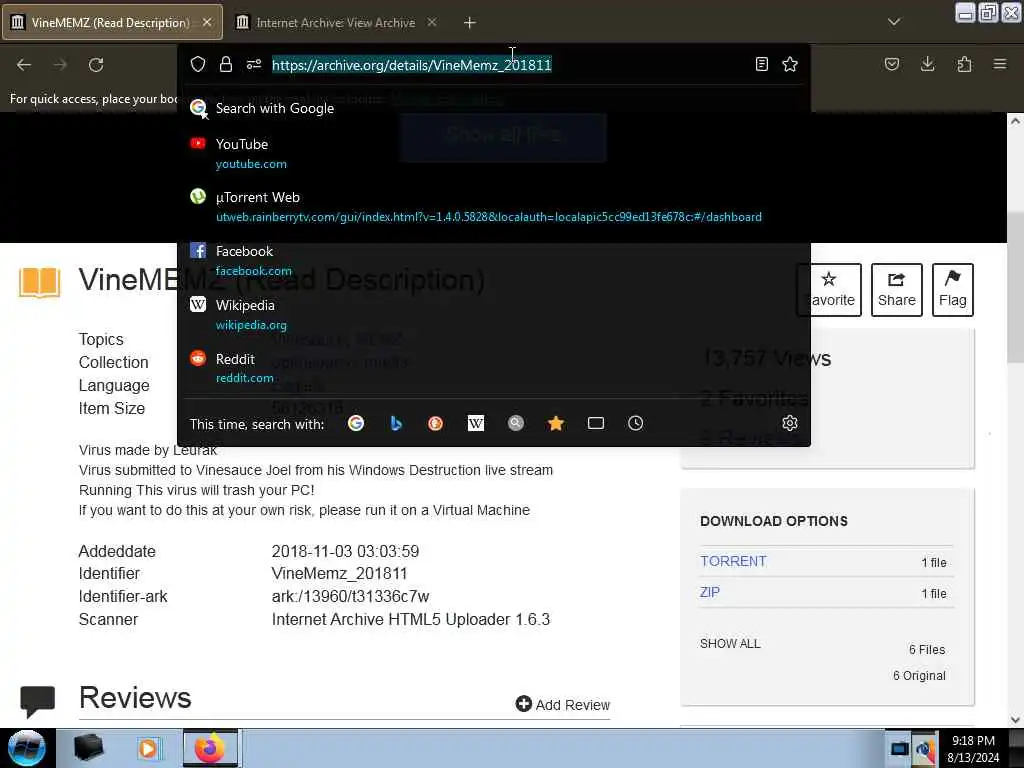Open the tracking protection shield icon

[x=198, y=64]
